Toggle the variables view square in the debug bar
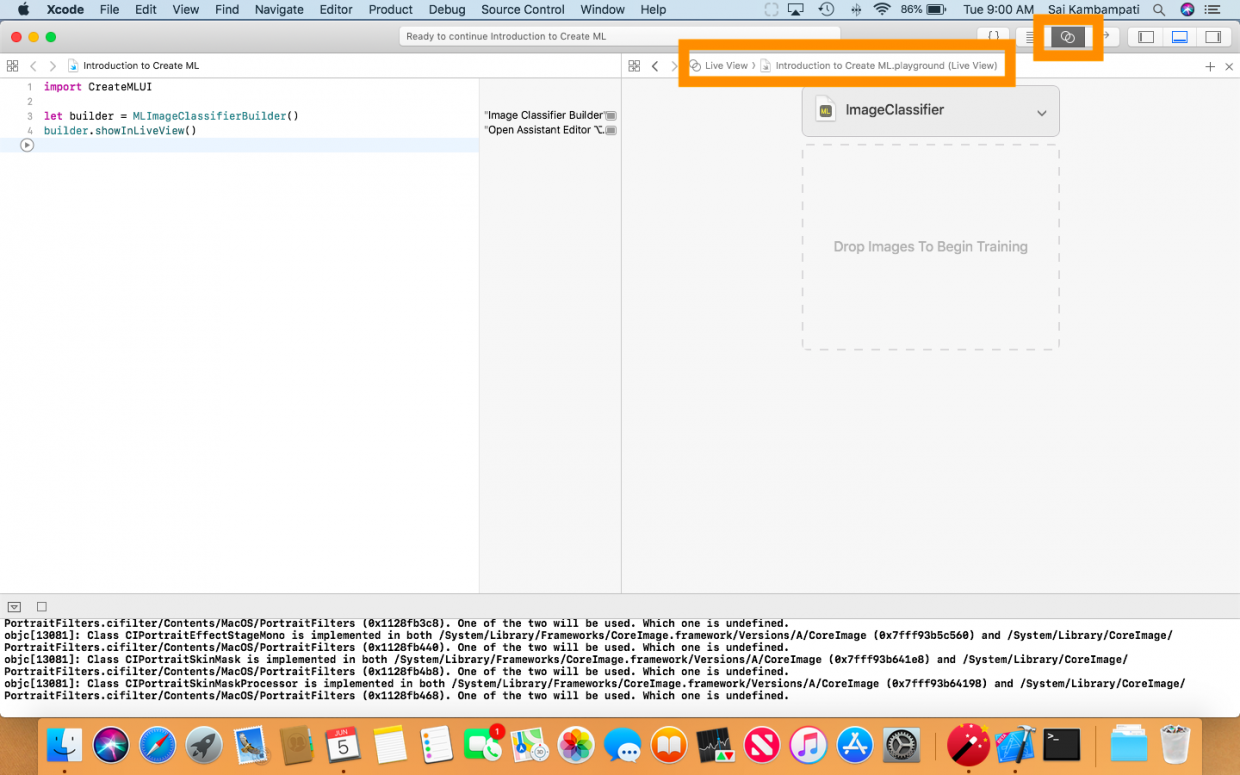The image size is (1240, 775). [40, 606]
